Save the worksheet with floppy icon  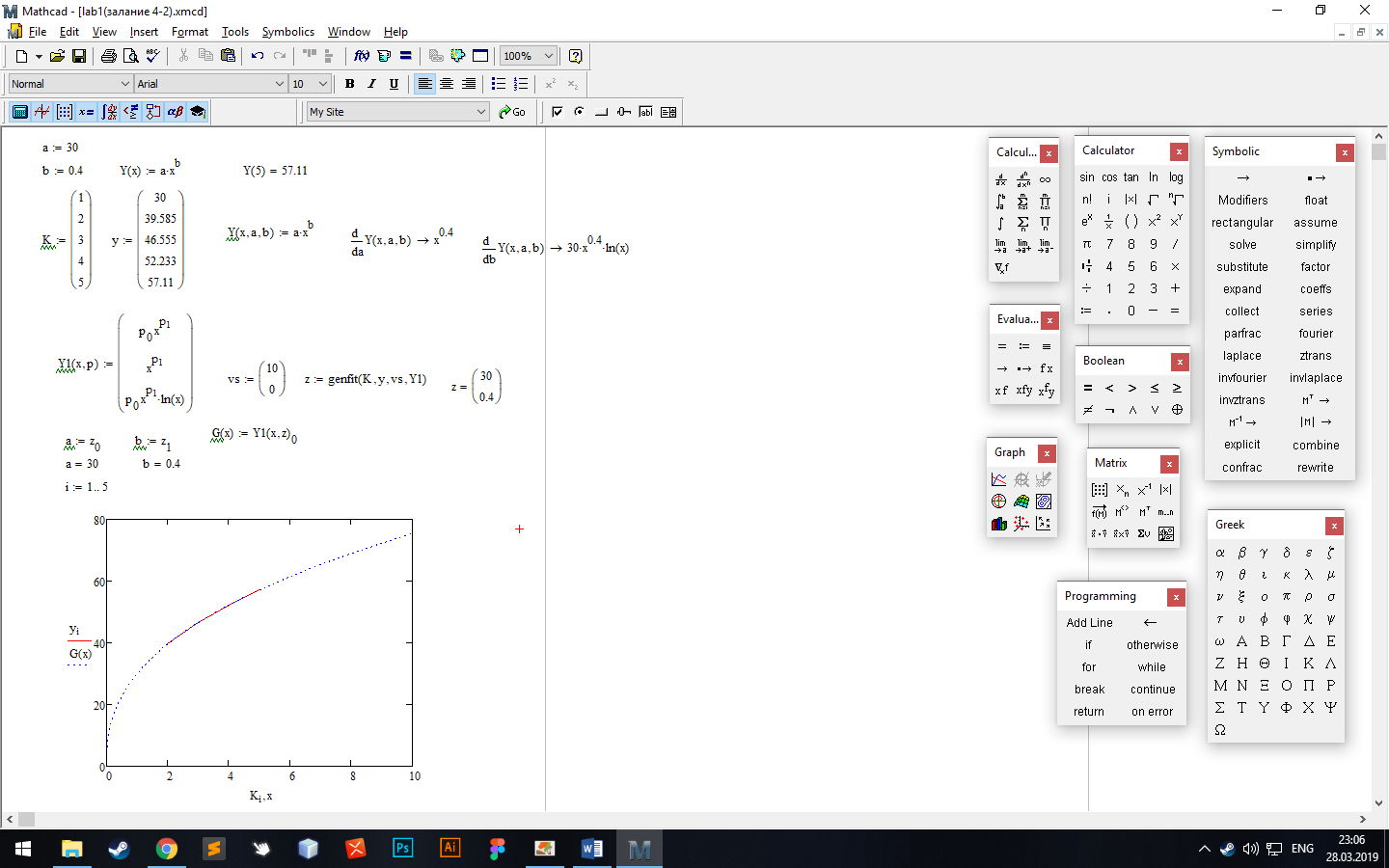79,56
